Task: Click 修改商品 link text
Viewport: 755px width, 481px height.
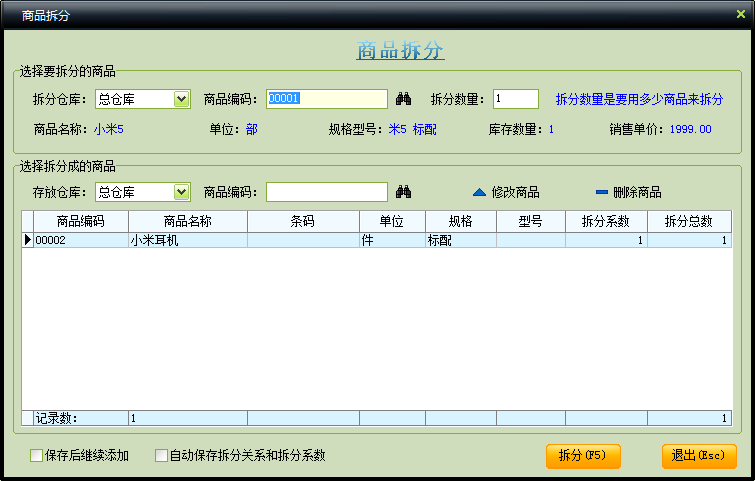Action: 515,192
